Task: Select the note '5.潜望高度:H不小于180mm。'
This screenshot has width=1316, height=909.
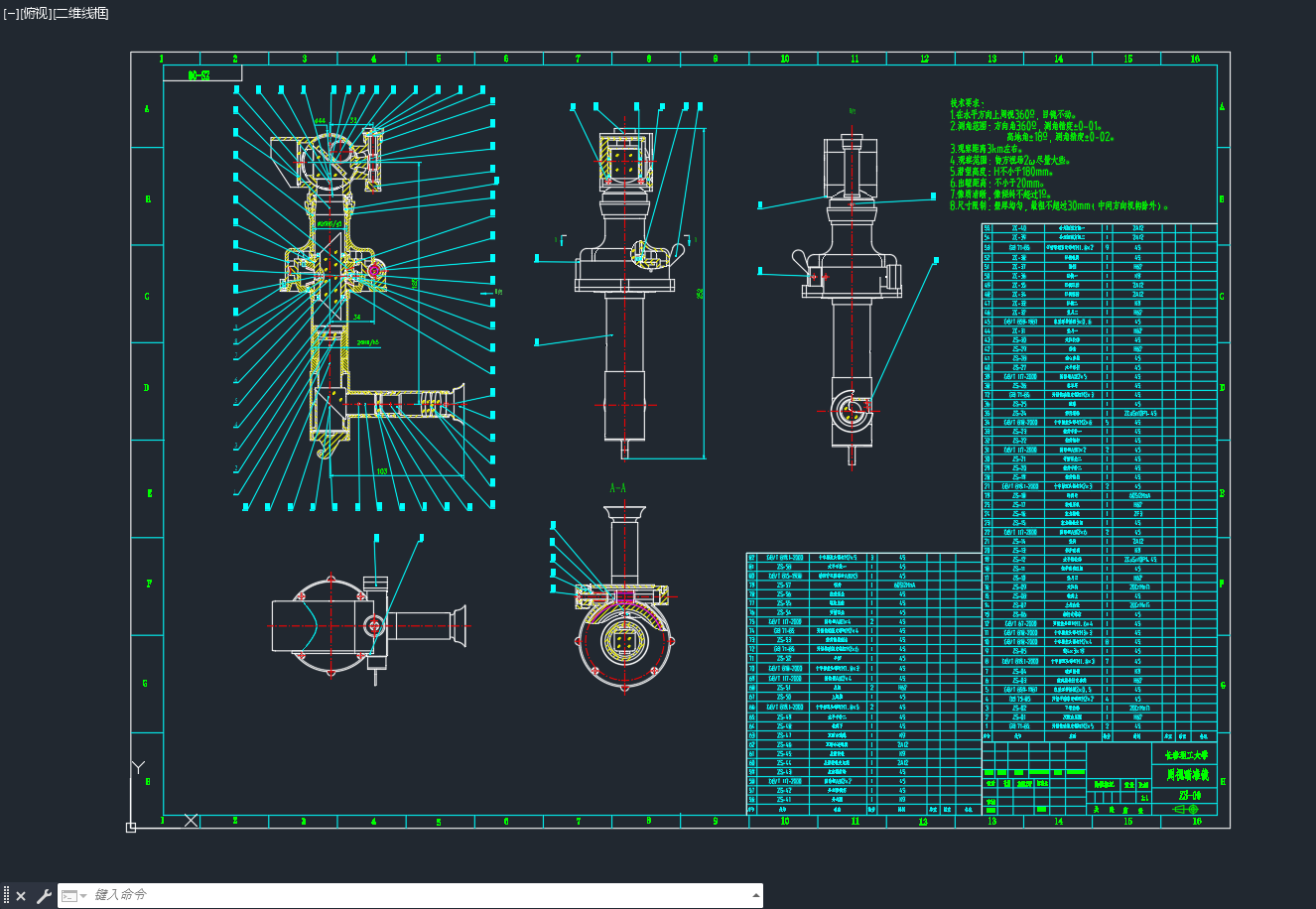Action: tap(1000, 171)
